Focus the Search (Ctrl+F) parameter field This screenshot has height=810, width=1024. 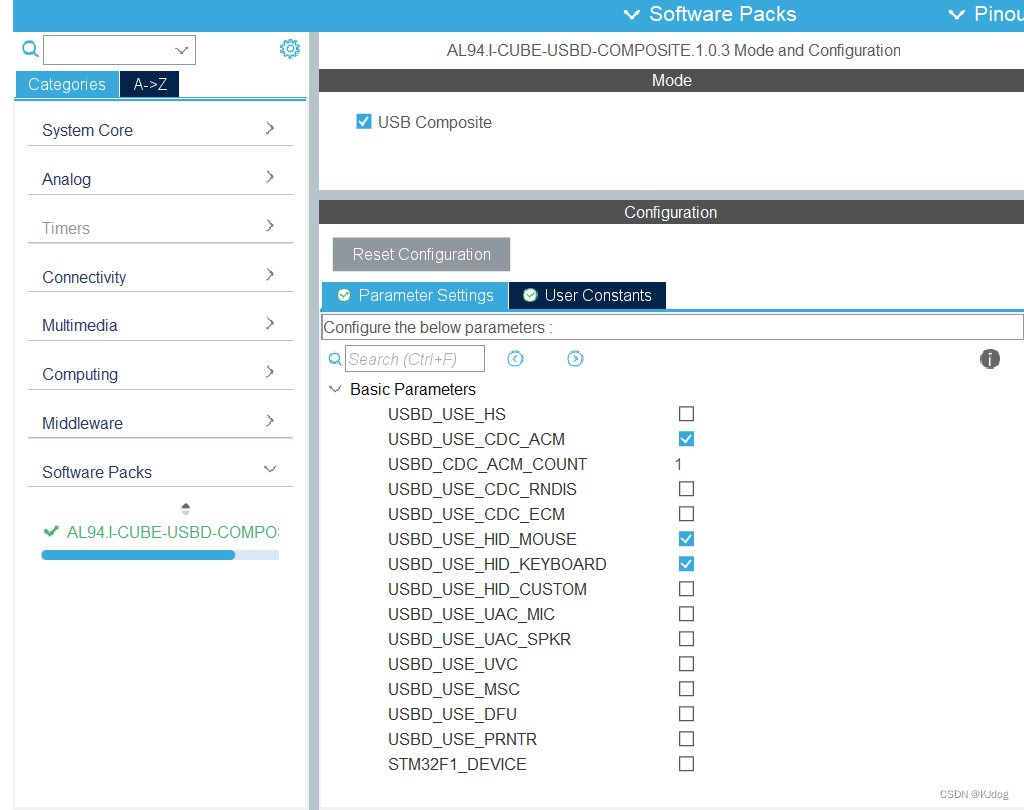pyautogui.click(x=415, y=359)
